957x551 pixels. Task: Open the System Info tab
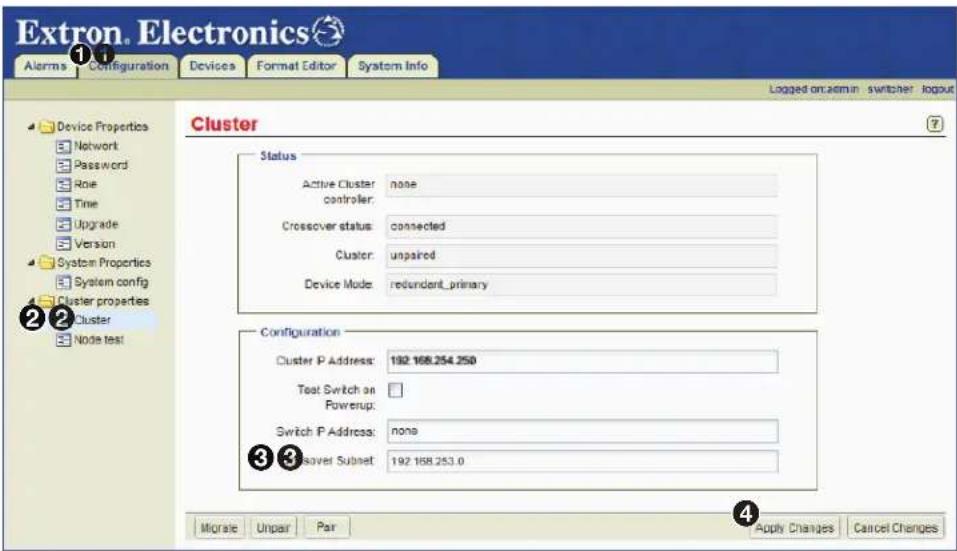(392, 66)
